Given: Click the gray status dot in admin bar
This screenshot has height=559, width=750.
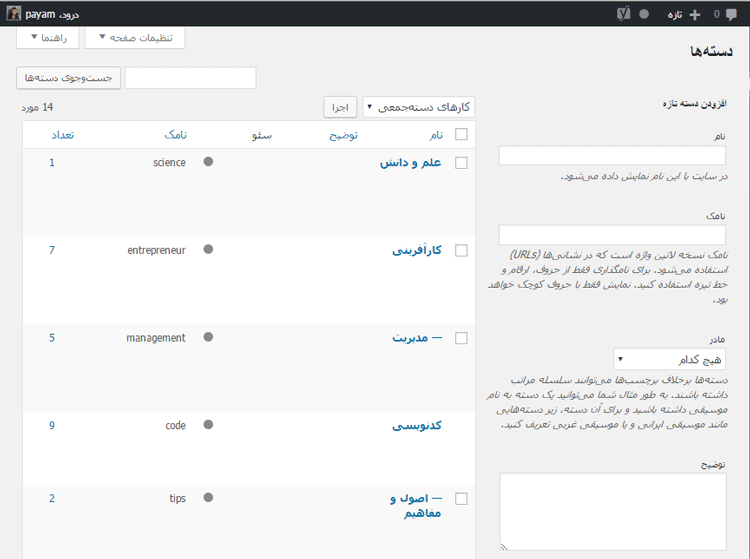Looking at the screenshot, I should tap(644, 14).
